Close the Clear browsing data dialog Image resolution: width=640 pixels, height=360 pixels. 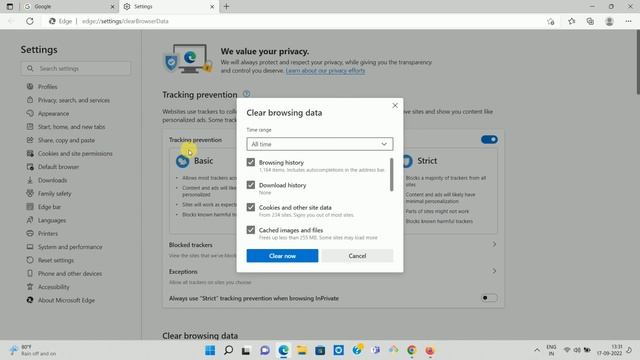395,106
